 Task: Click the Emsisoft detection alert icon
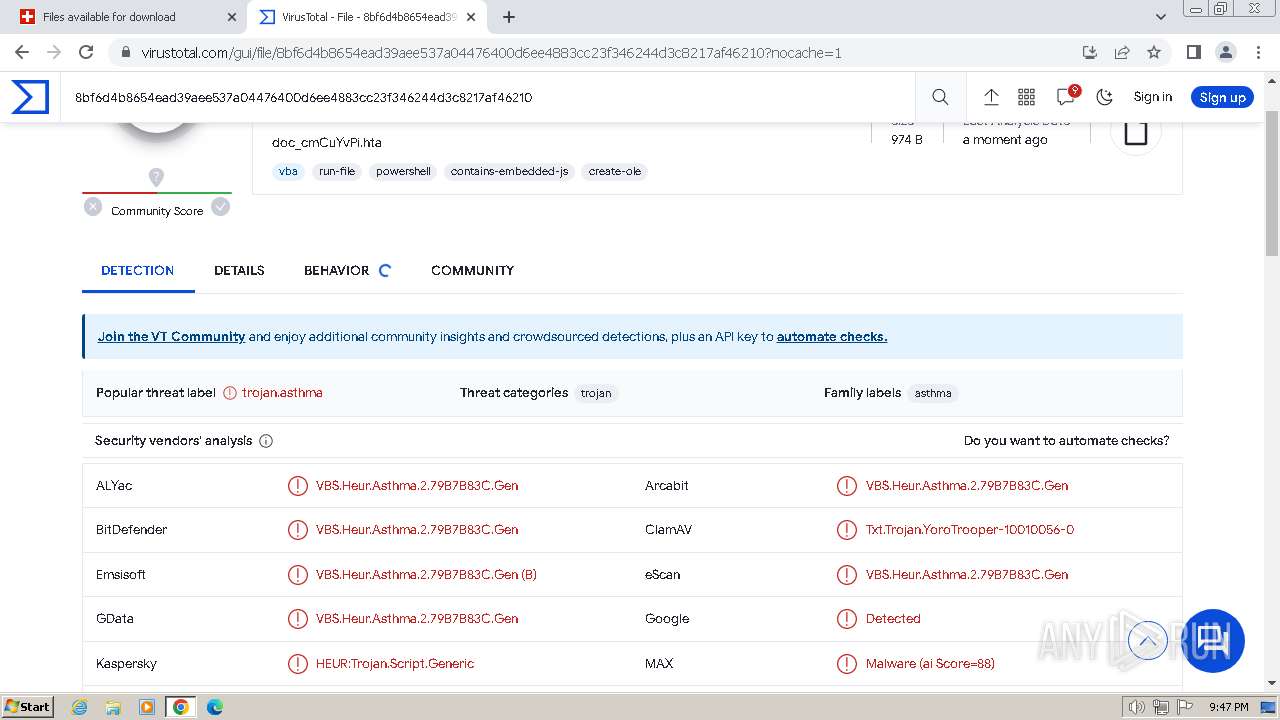[298, 575]
